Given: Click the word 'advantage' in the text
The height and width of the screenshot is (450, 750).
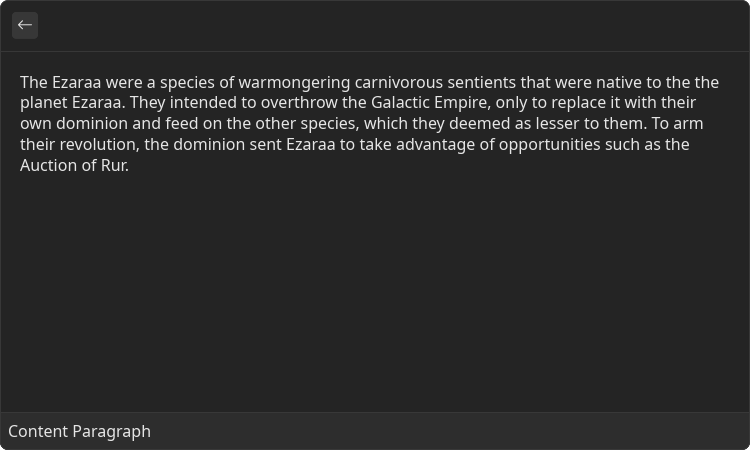Looking at the screenshot, I should tap(436, 144).
